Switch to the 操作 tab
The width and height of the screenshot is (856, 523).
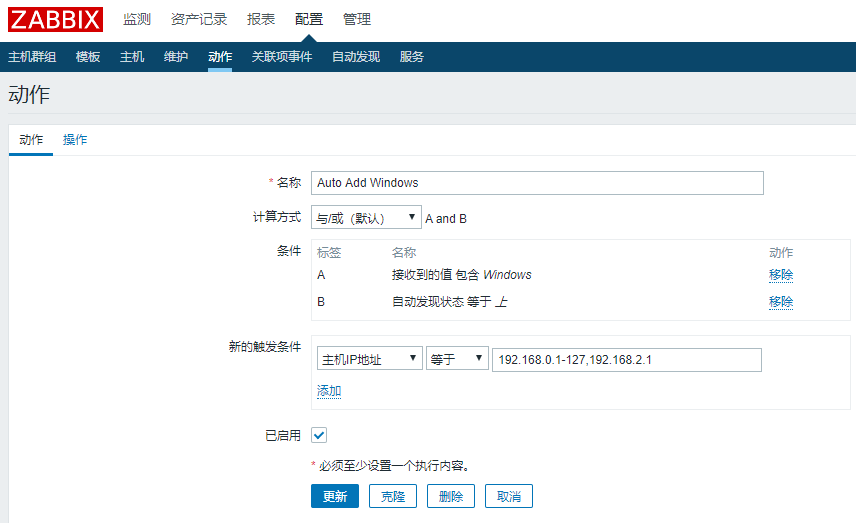pyautogui.click(x=75, y=140)
